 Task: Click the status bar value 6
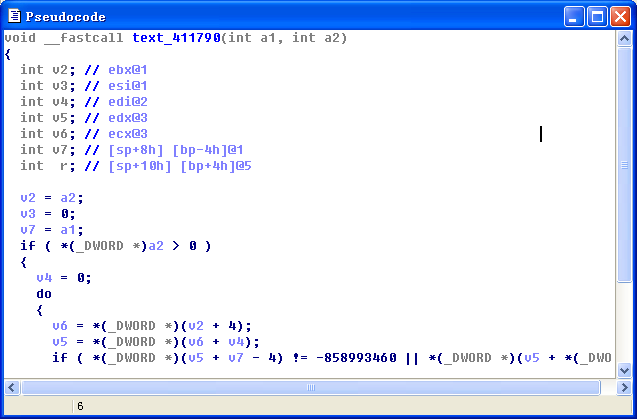coord(80,406)
